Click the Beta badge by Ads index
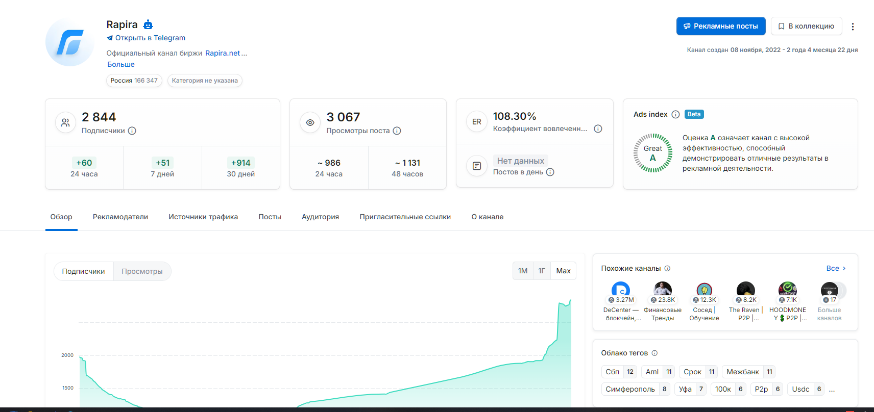This screenshot has height=412, width=874. [694, 114]
